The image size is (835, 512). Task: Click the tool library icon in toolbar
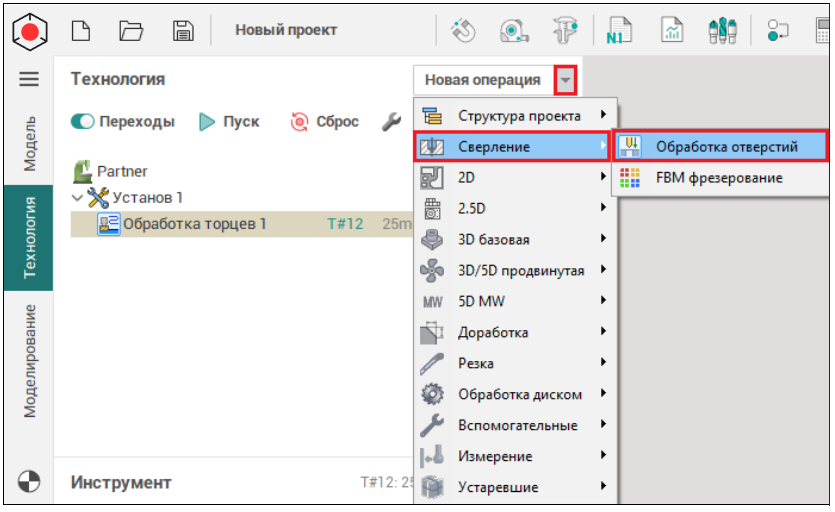click(722, 30)
